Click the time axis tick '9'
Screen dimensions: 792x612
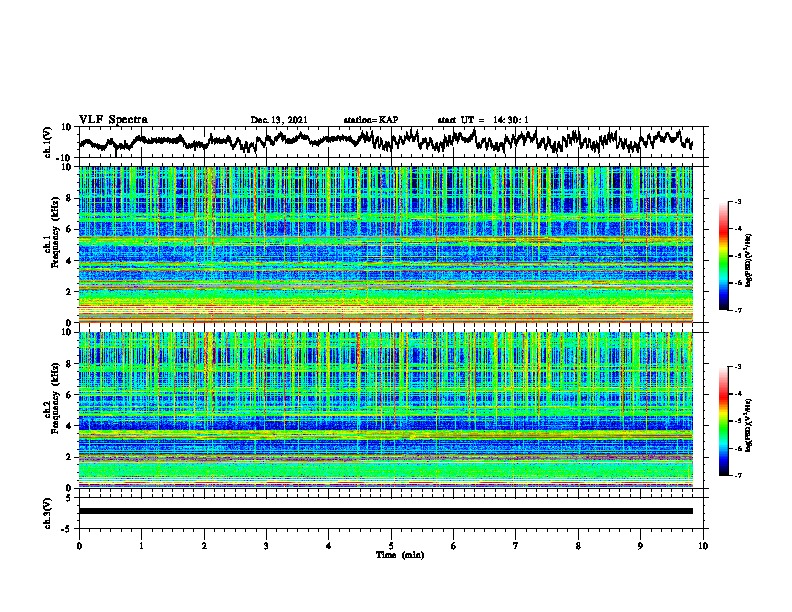tap(640, 546)
